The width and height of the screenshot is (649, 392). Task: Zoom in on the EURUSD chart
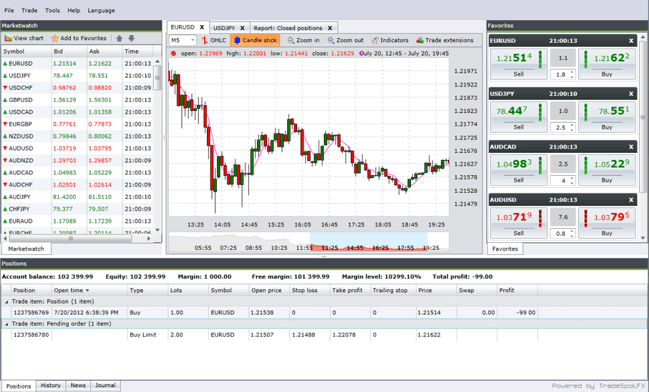coord(303,40)
